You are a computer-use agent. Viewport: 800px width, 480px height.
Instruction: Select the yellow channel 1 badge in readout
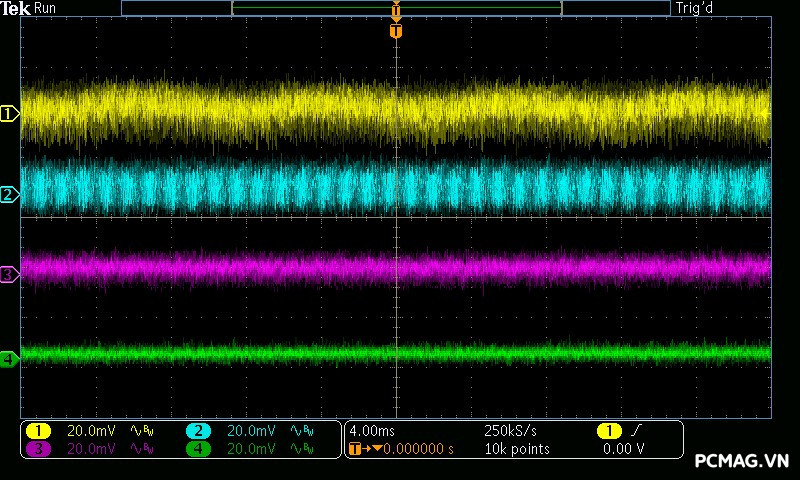37,431
